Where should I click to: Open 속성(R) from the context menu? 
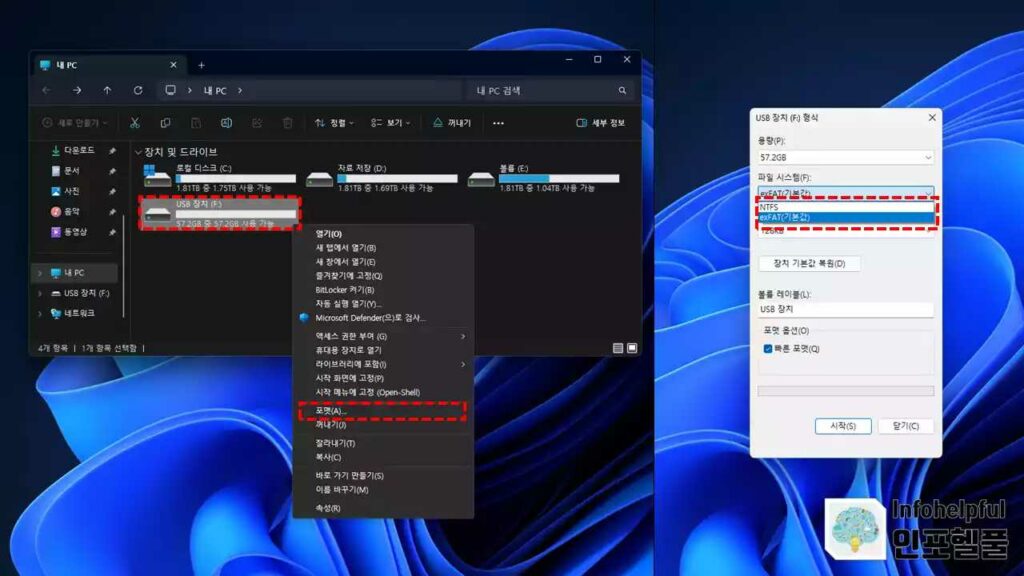[x=383, y=508]
